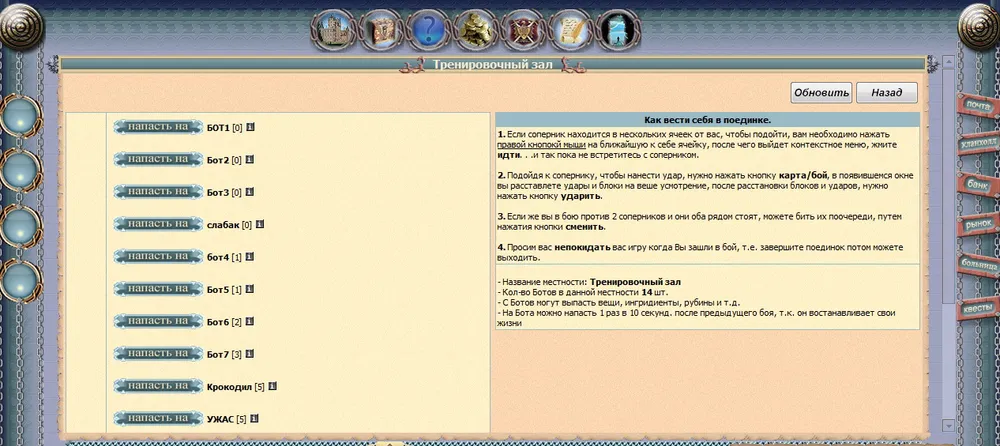
Task: Click the bold 'карта/бой' text
Action: pos(802,175)
